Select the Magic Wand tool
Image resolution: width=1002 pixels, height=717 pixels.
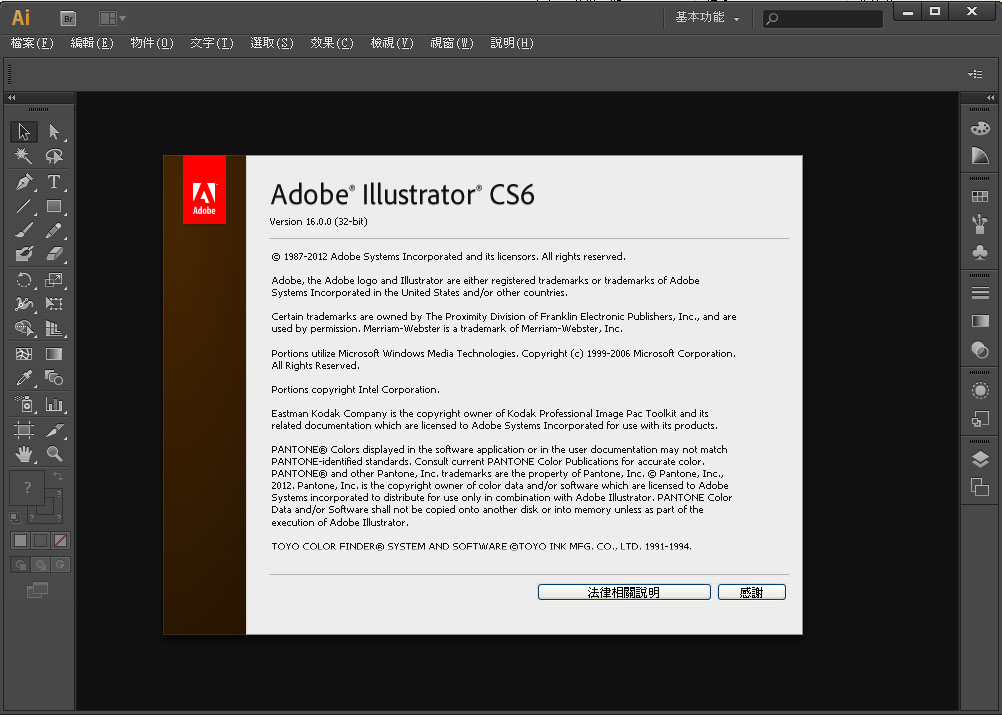(24, 156)
